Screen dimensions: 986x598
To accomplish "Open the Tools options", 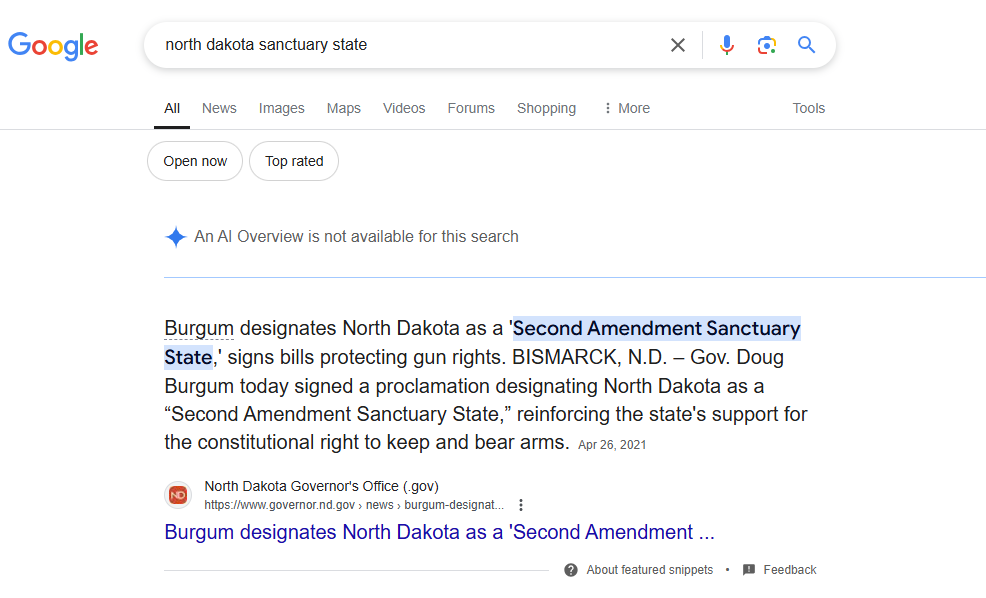I will click(x=808, y=108).
